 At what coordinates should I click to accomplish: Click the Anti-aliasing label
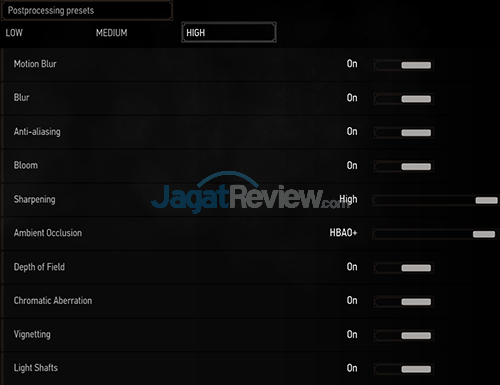(37, 132)
